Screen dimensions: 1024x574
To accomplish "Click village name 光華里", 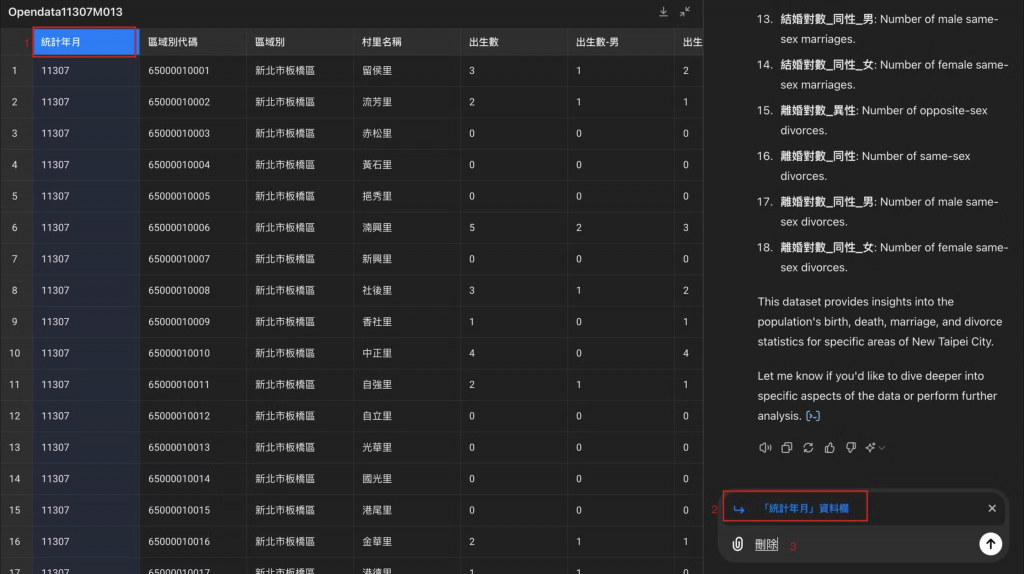I will [377, 447].
